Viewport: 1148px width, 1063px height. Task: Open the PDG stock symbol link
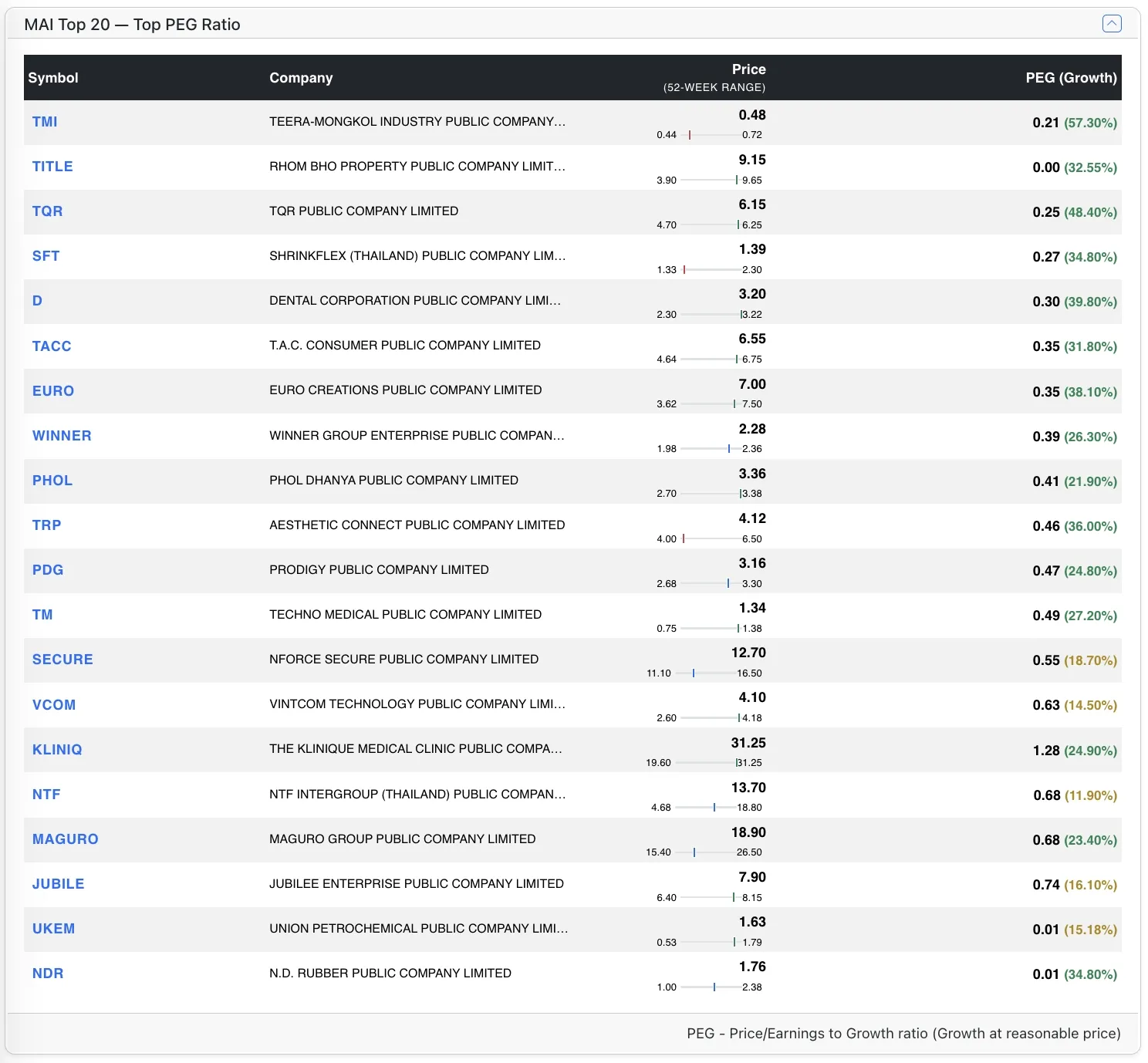click(x=48, y=570)
